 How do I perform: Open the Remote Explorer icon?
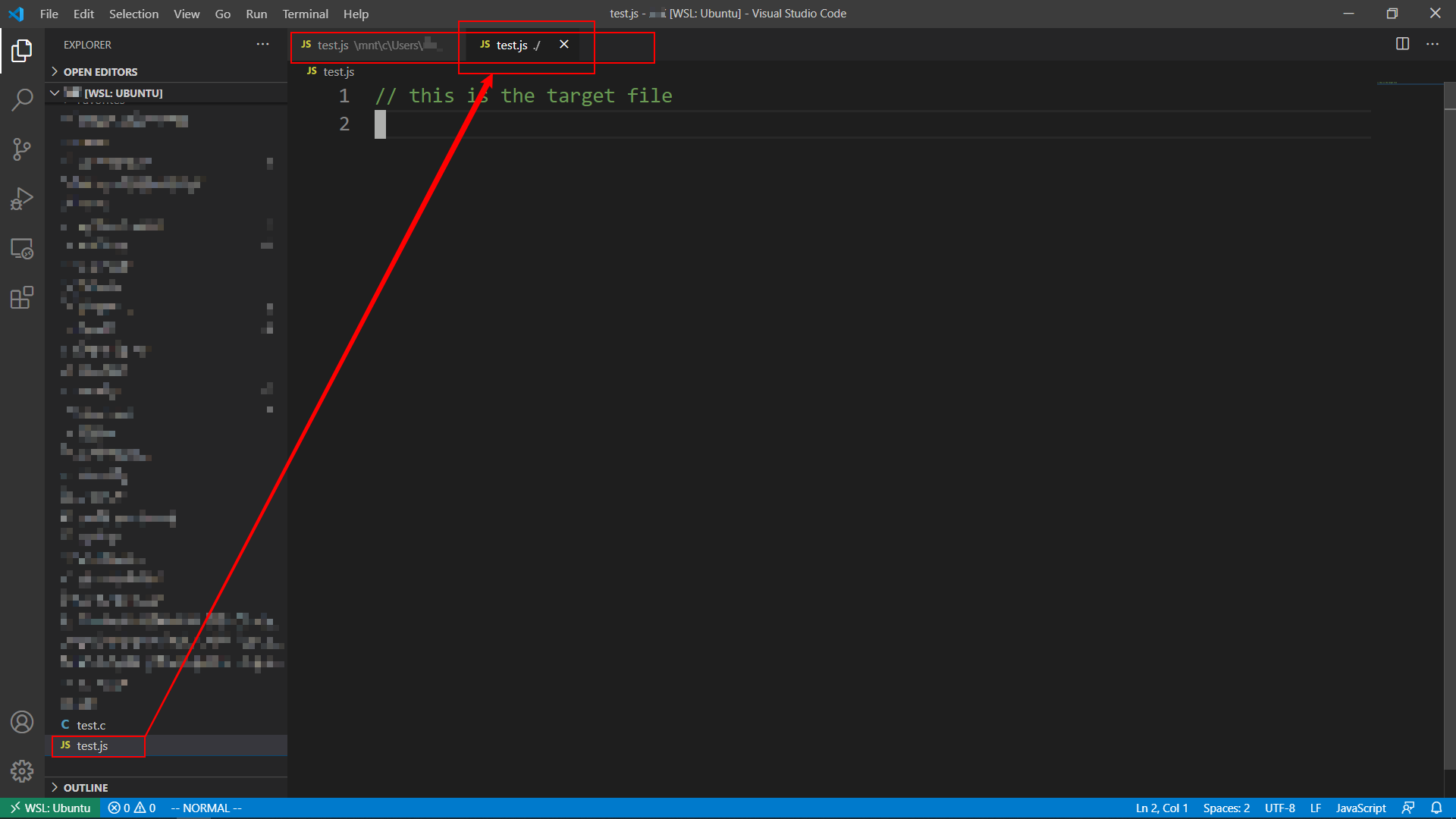(x=22, y=249)
